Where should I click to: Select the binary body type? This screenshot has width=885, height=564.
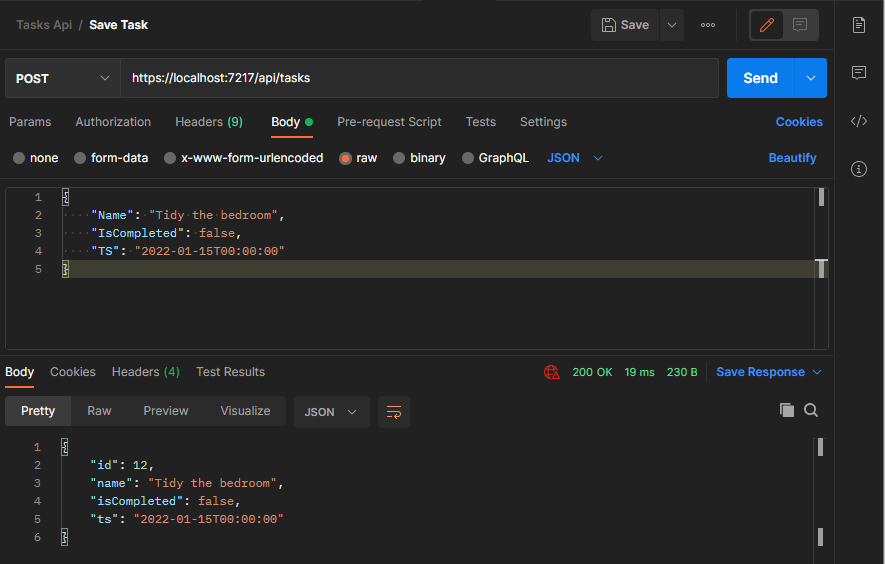click(x=419, y=158)
